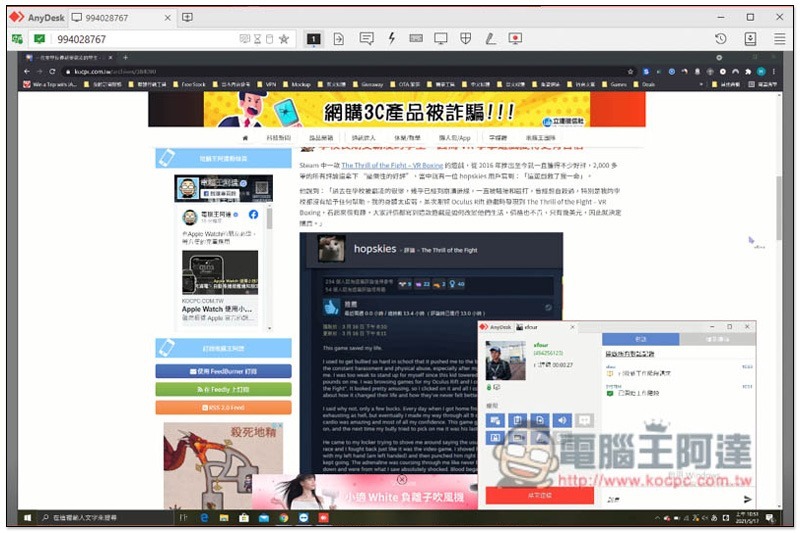Click the green Feedly subscribe button
Viewport: 800px width, 533px height.
(223, 389)
